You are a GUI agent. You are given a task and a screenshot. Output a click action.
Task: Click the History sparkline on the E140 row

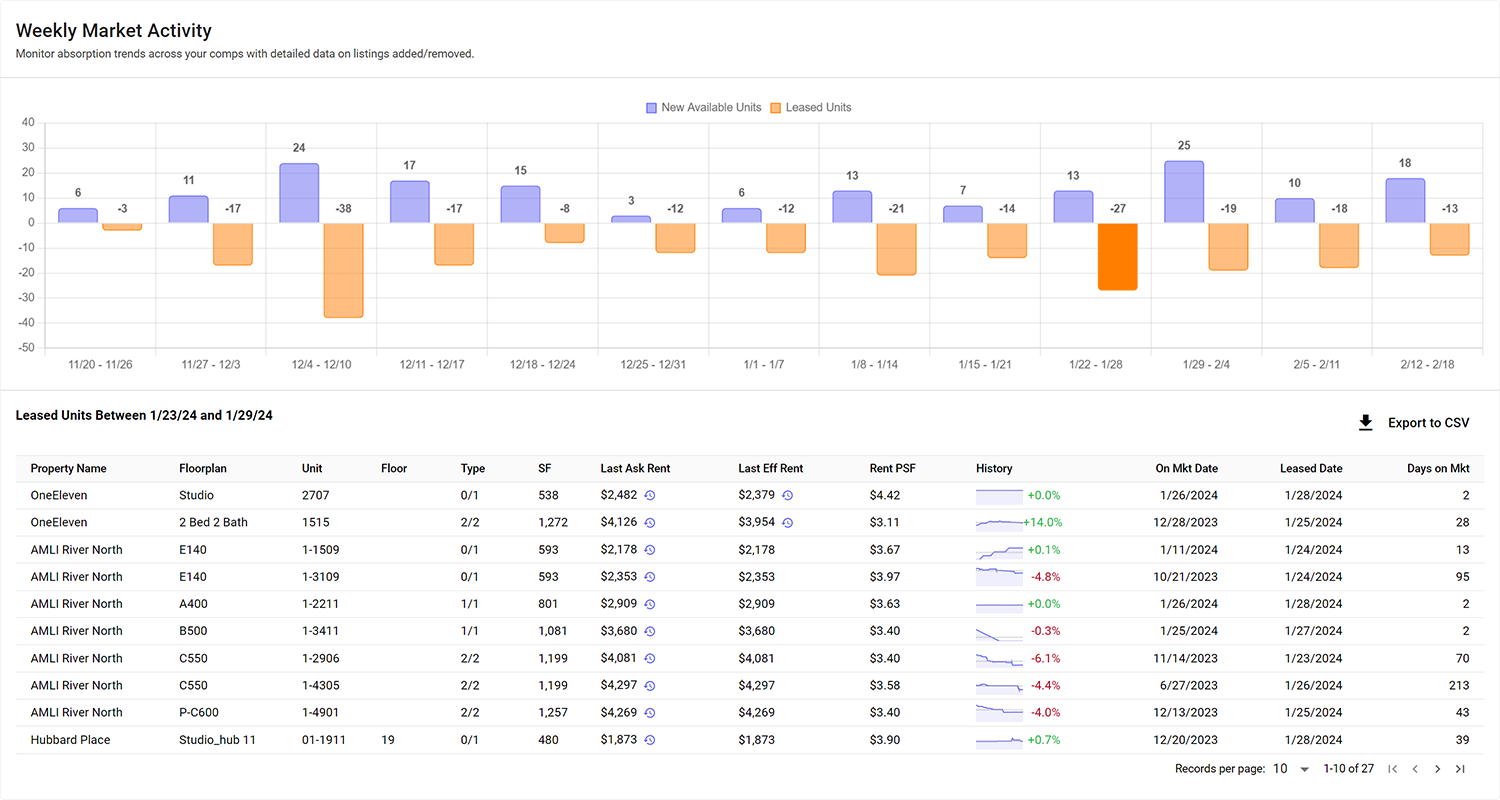[x=999, y=549]
